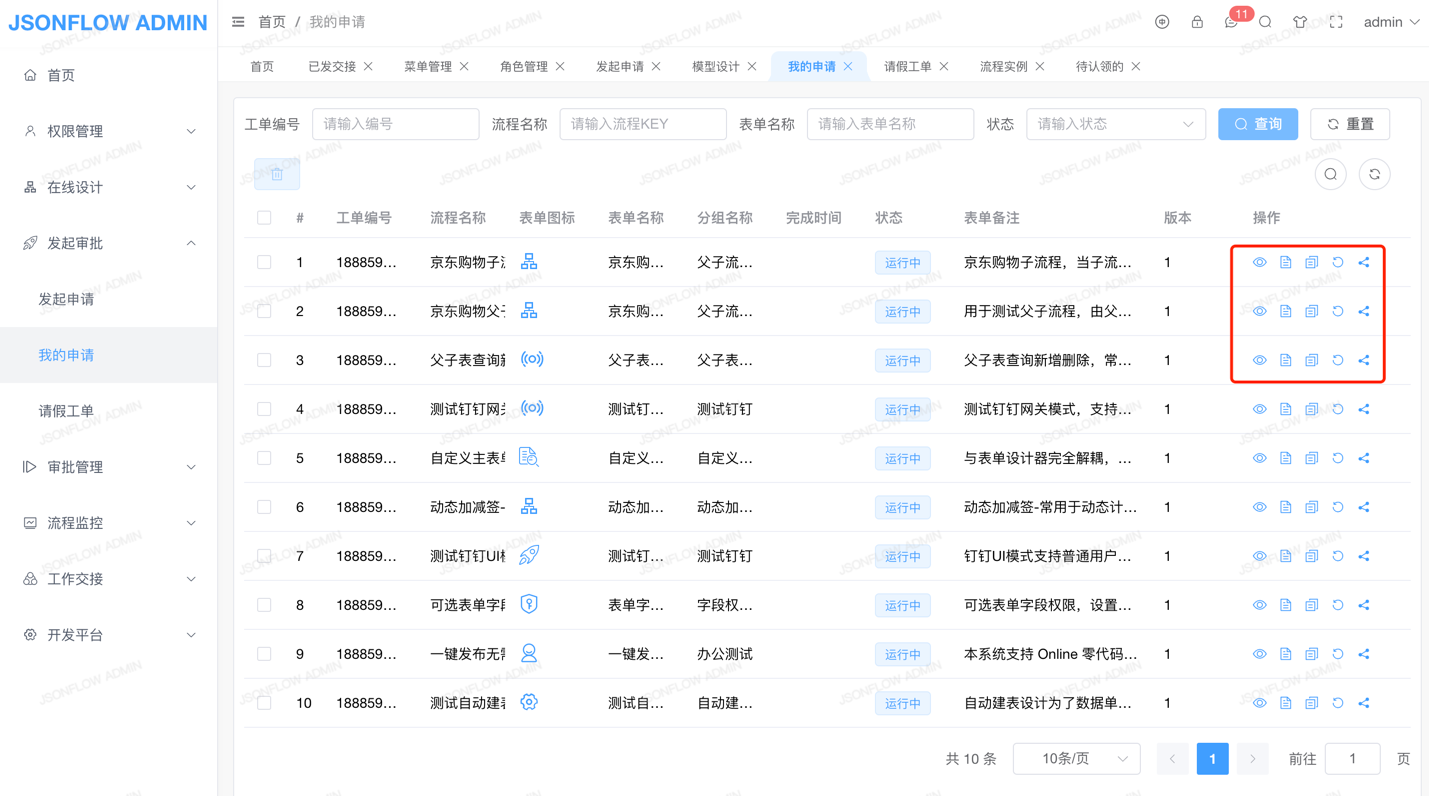Click the document icon in row 4
The height and width of the screenshot is (796, 1429).
(x=1286, y=409)
